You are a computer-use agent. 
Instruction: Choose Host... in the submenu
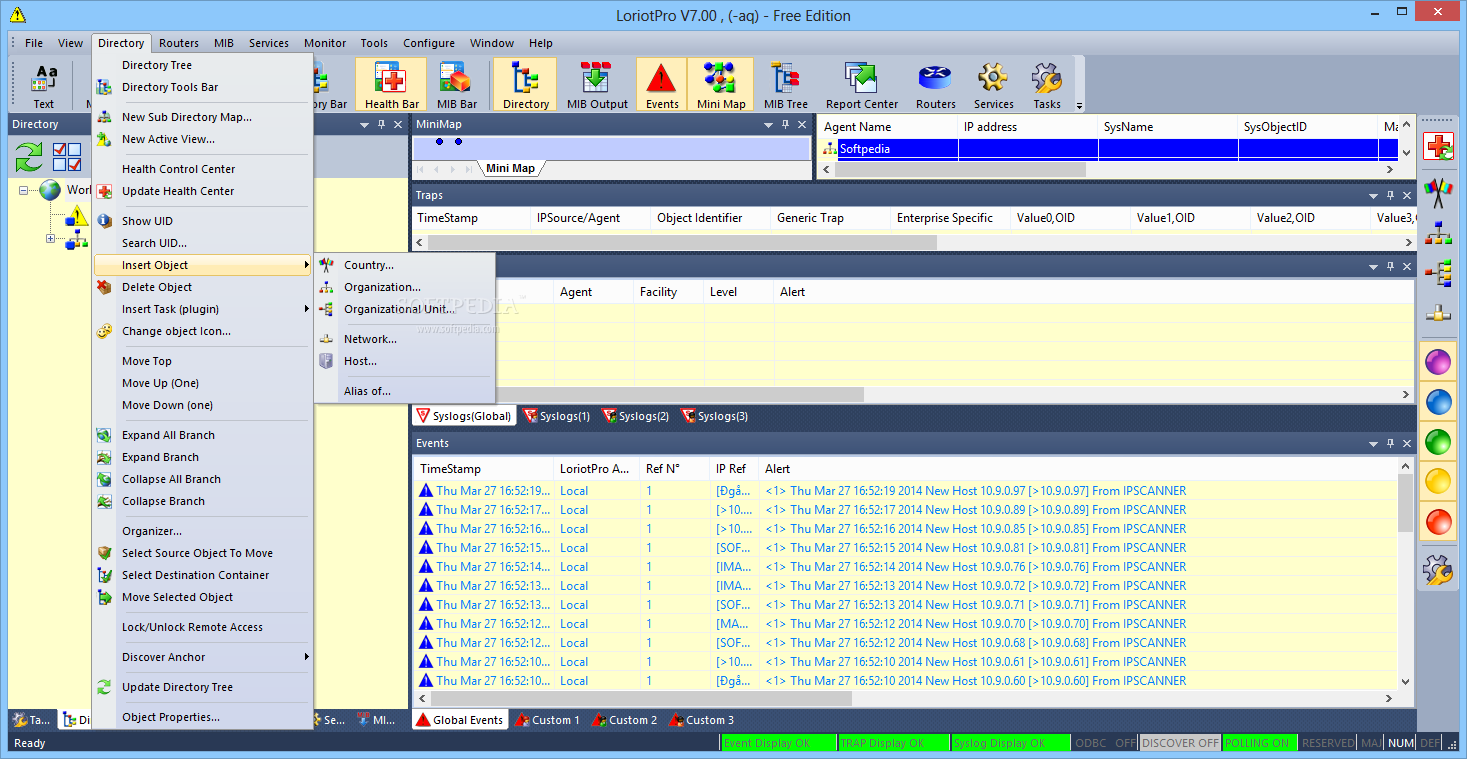(x=404, y=361)
